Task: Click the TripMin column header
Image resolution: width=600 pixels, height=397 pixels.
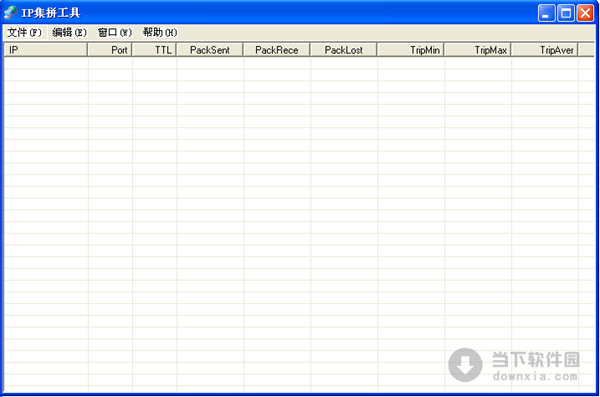Action: (411, 50)
